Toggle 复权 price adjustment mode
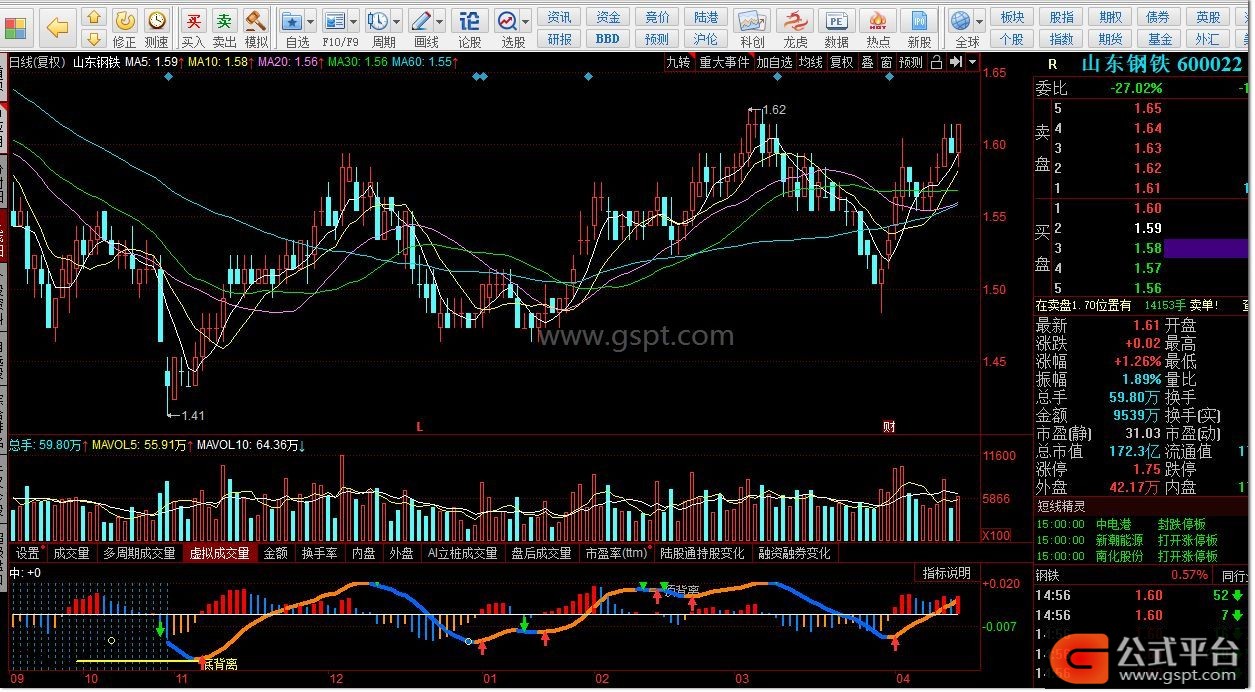This screenshot has width=1255, height=692. pyautogui.click(x=842, y=62)
